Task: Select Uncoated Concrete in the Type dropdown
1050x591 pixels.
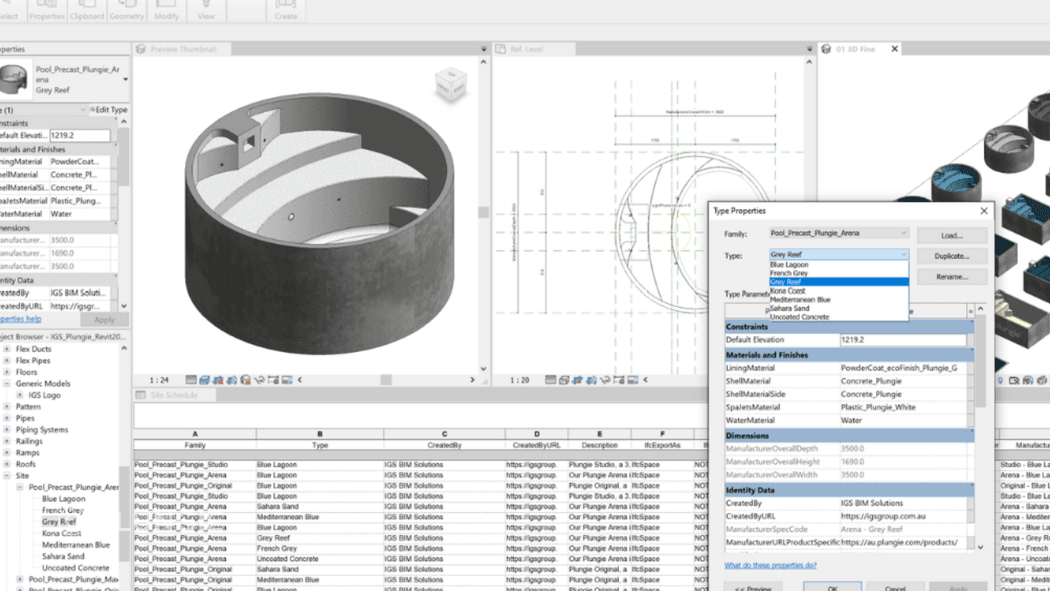Action: pyautogui.click(x=799, y=317)
